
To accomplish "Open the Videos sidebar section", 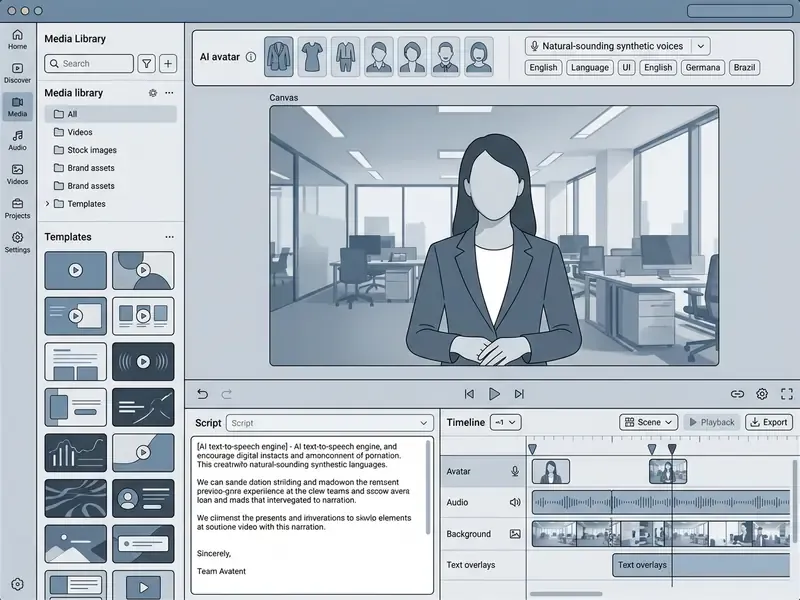I will coord(17,174).
